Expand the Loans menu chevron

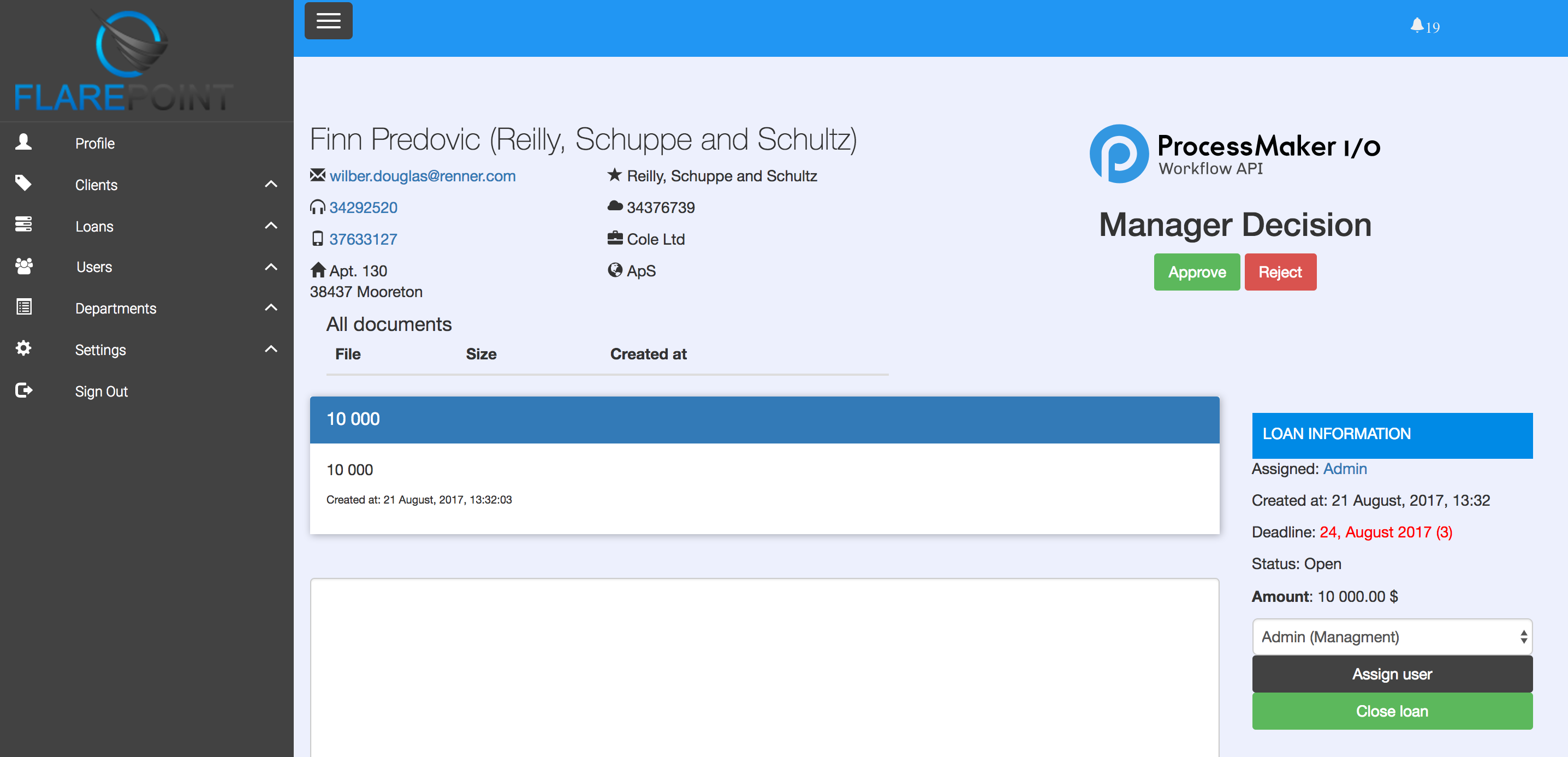[x=271, y=226]
